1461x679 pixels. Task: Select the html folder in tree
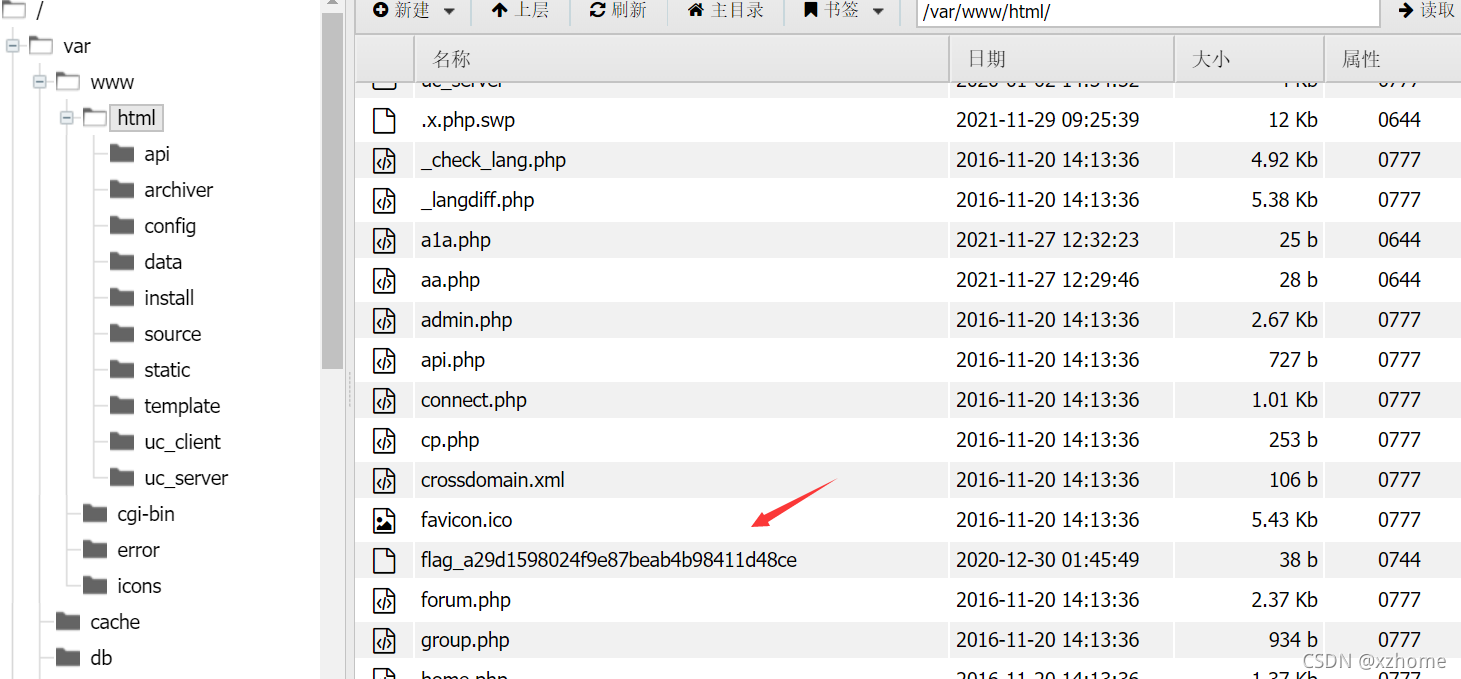click(136, 118)
